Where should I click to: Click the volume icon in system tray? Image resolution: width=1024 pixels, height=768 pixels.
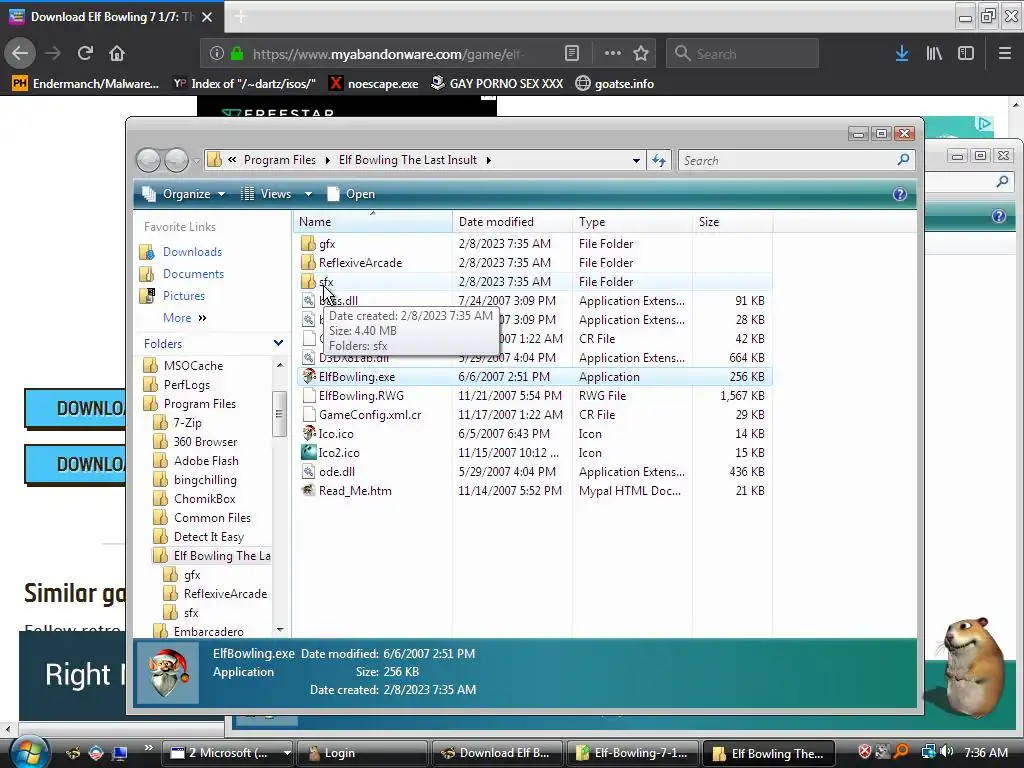click(x=946, y=752)
